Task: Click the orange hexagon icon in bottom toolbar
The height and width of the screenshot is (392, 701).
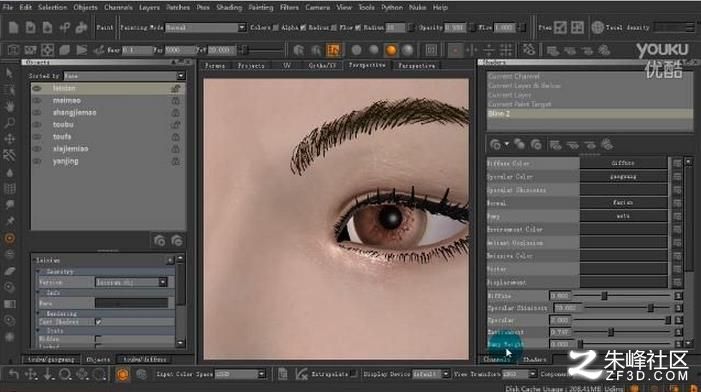Action: click(122, 374)
